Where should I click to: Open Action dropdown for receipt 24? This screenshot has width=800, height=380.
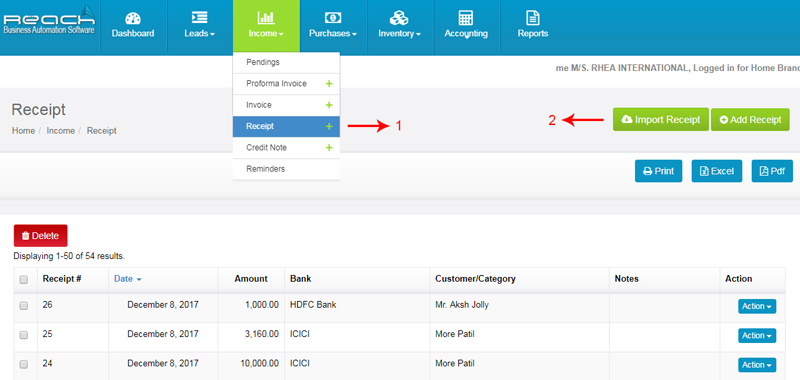[757, 365]
